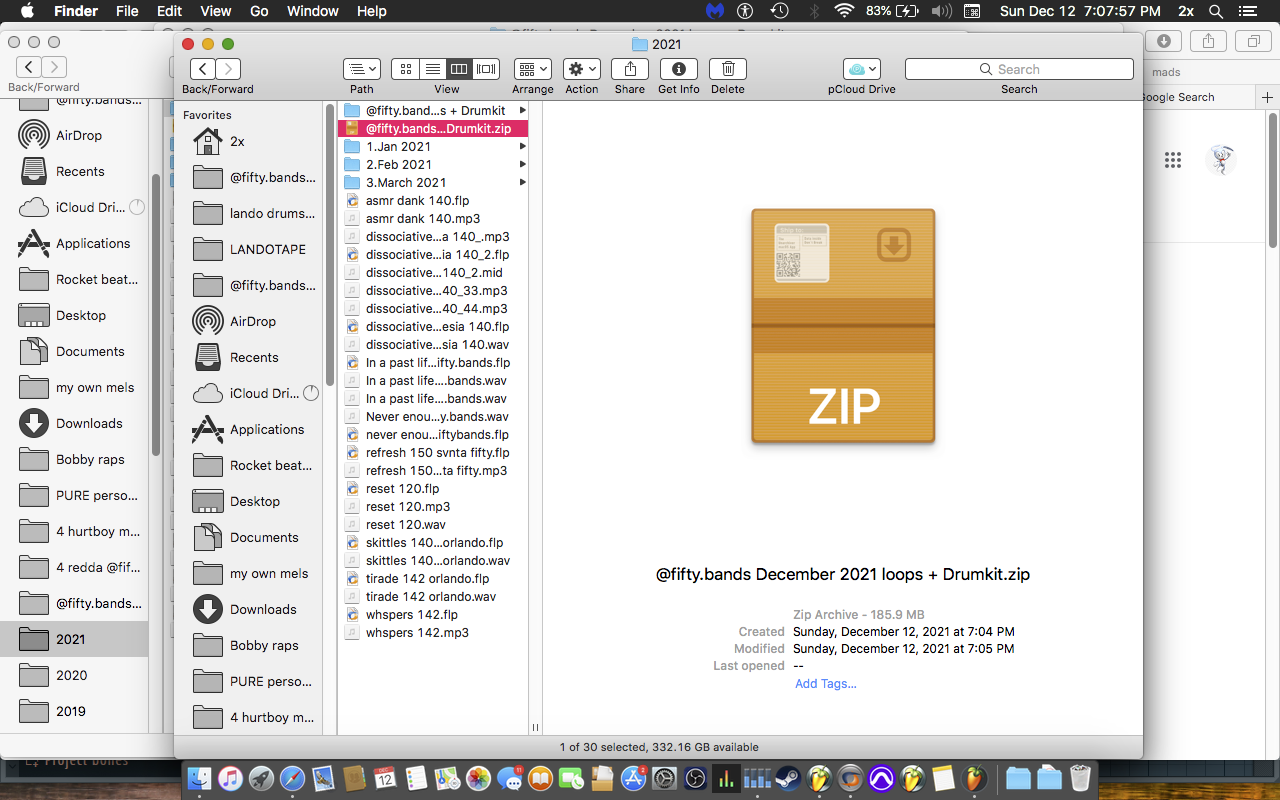Click the Share toolbar icon
This screenshot has height=800, width=1280.
tap(629, 69)
